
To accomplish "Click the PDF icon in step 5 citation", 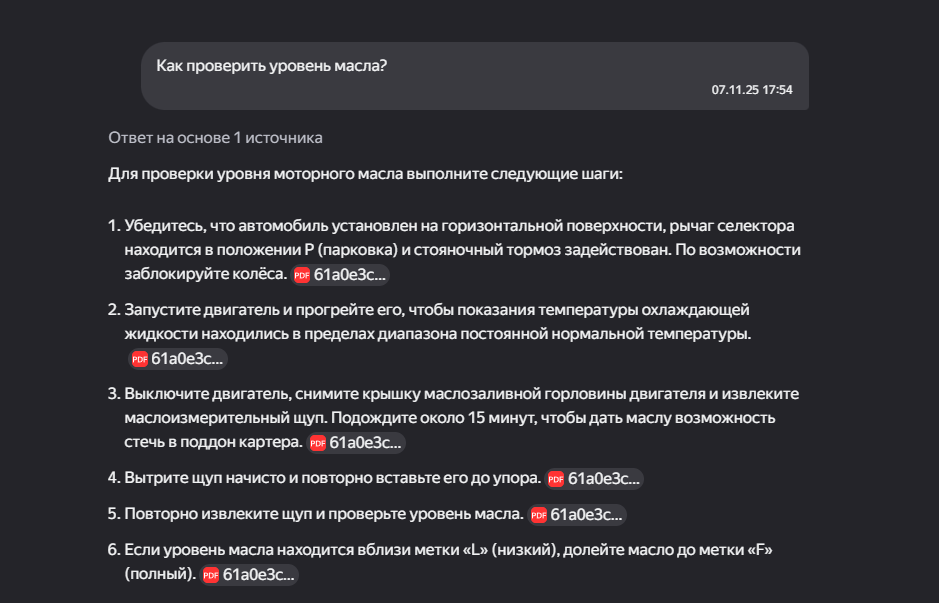I will [x=542, y=514].
